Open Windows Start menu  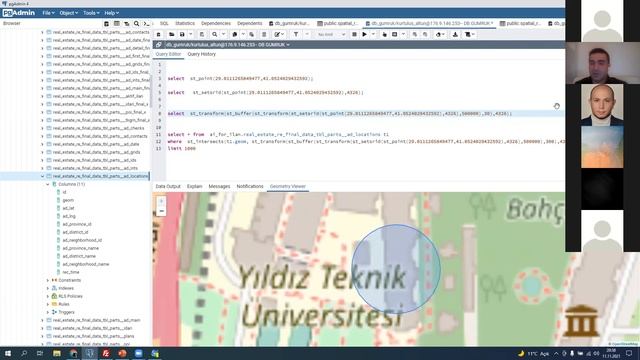coord(8,353)
